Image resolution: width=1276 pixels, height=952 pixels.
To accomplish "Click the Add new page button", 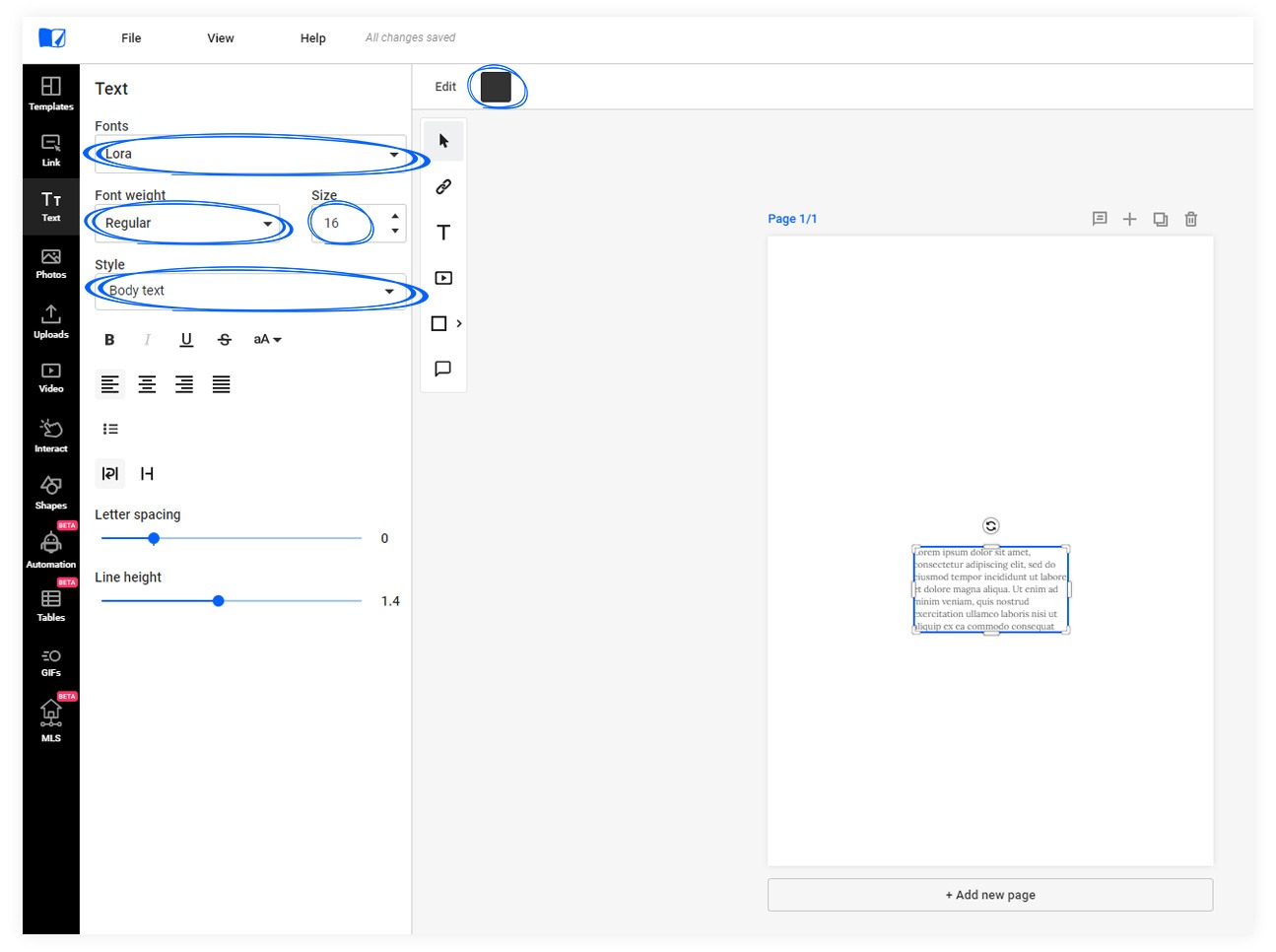I will click(989, 895).
